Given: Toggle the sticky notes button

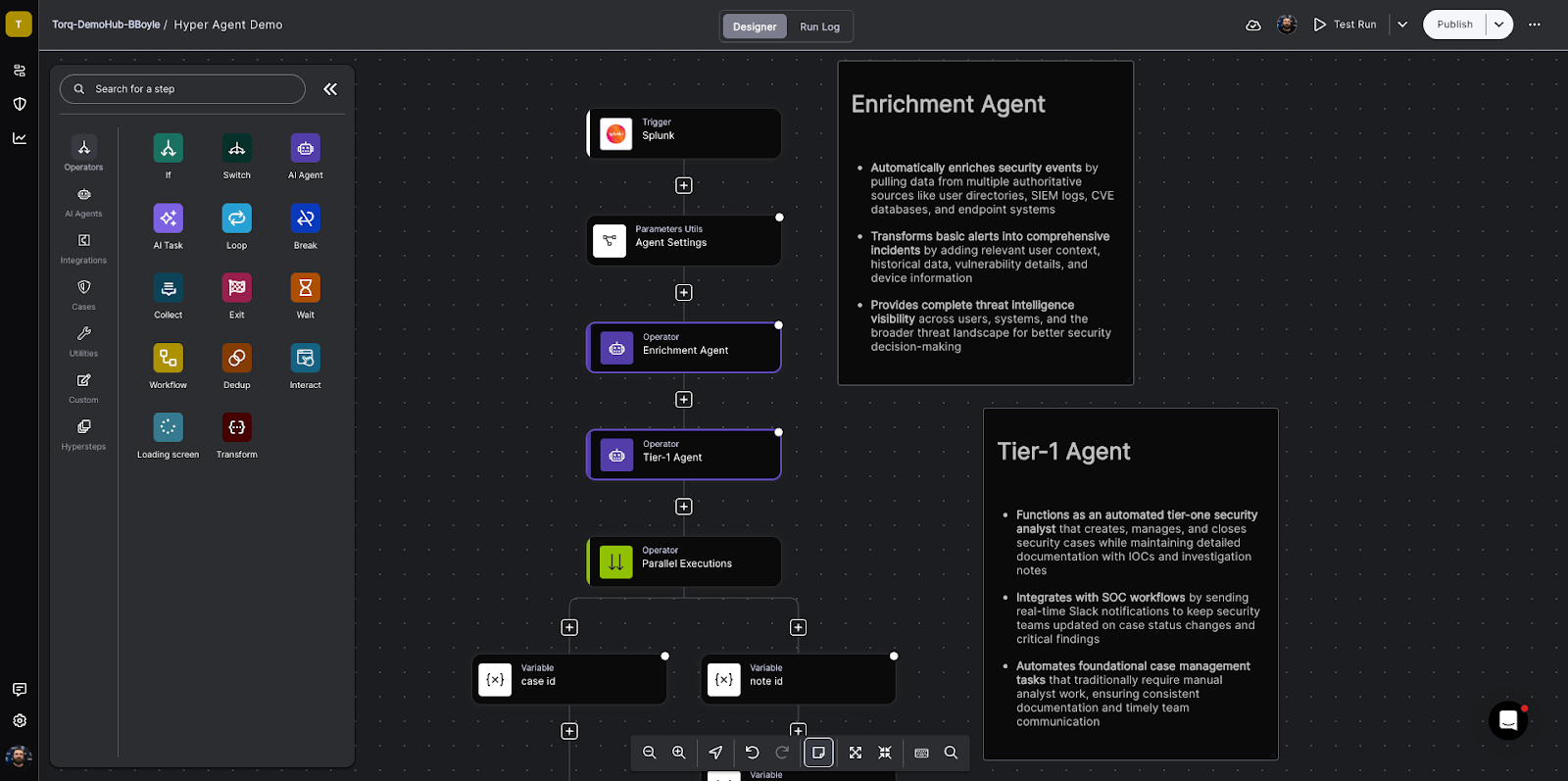Looking at the screenshot, I should (x=818, y=753).
